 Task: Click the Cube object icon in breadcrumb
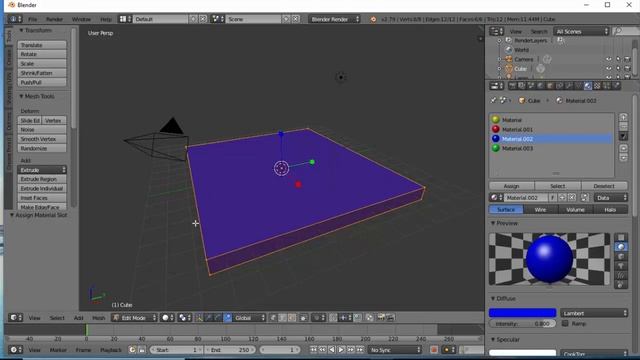point(522,100)
